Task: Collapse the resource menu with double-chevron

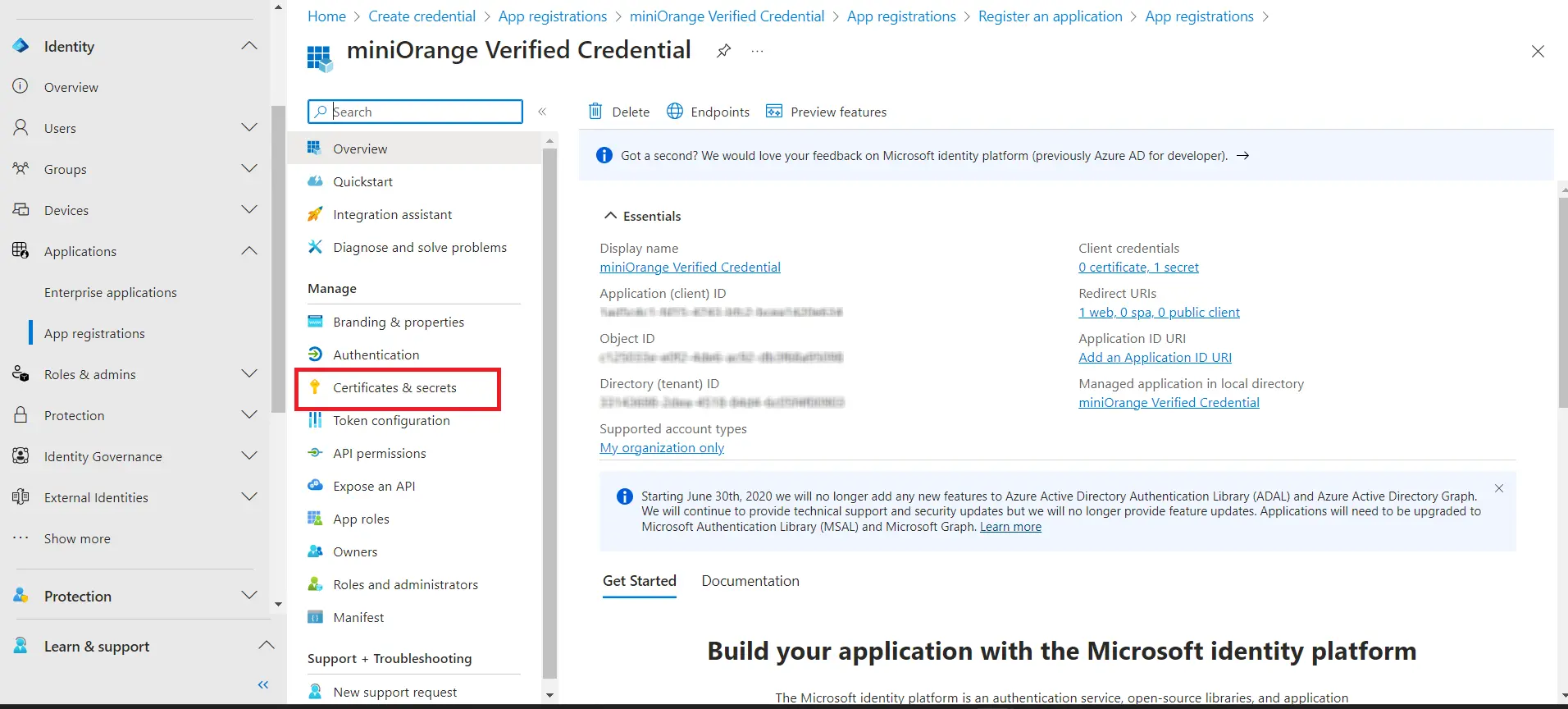Action: 542,112
